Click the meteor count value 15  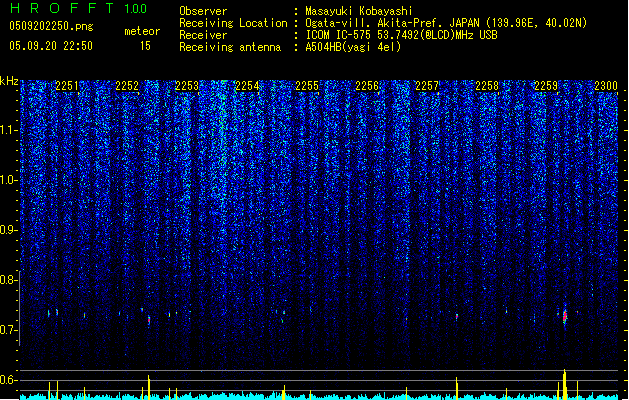coord(145,46)
